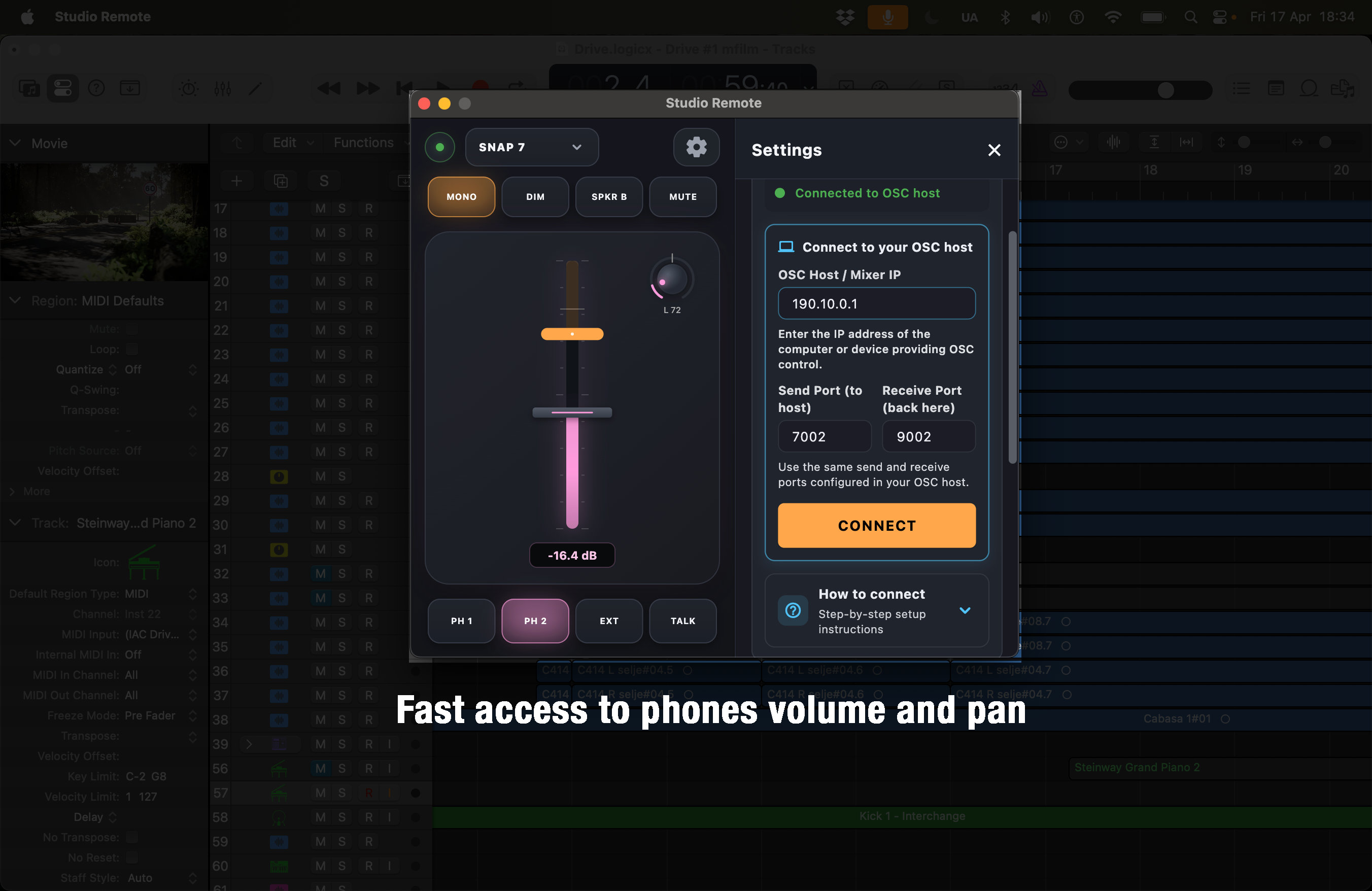Click Studio Remote in the macOS menu bar
Viewport: 1372px width, 891px height.
point(103,17)
